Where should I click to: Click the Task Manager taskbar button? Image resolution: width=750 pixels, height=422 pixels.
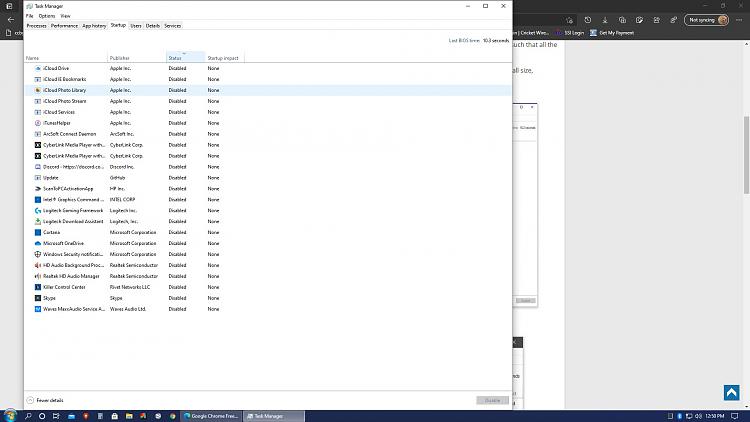coord(274,416)
